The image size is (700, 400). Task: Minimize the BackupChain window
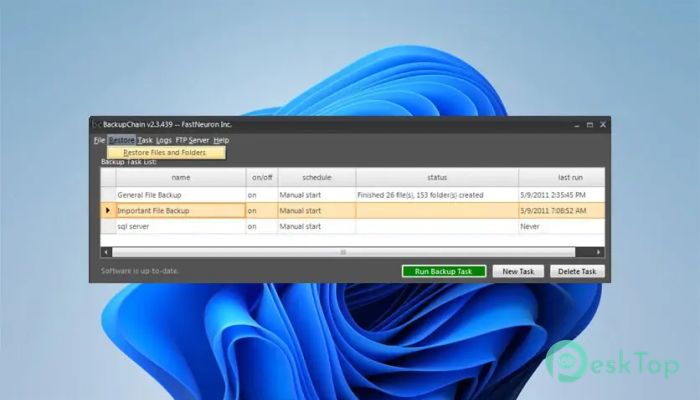coord(577,125)
